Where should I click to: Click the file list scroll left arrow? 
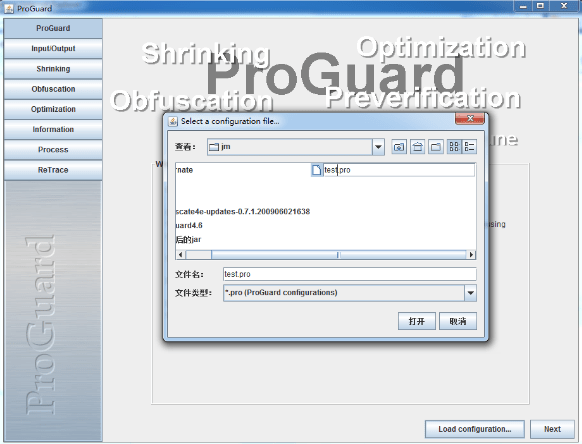[x=181, y=255]
